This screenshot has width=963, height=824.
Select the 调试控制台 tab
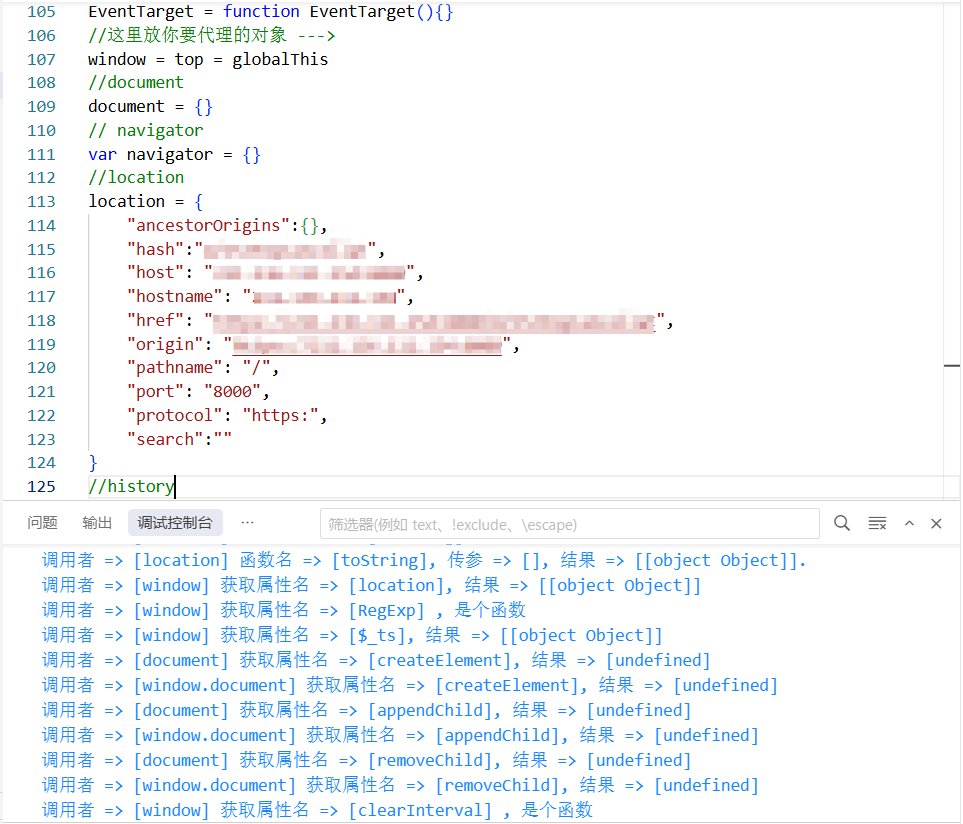[x=175, y=522]
